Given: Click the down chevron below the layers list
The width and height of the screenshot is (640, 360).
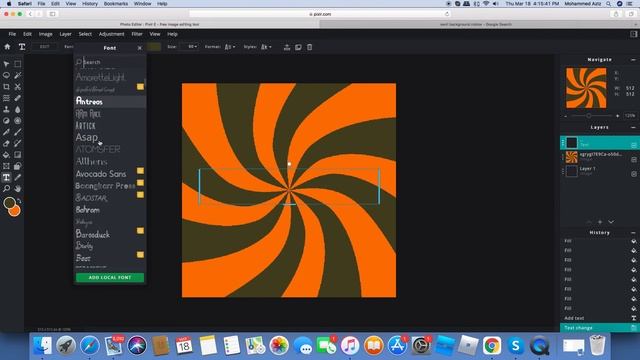Looking at the screenshot, I should pyautogui.click(x=611, y=222).
